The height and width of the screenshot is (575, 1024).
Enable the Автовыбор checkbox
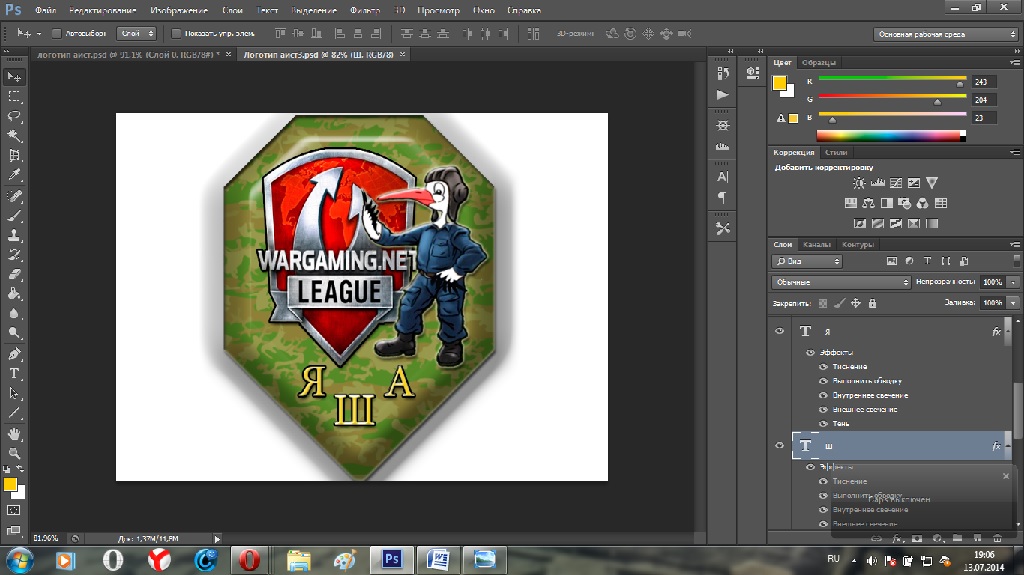click(56, 33)
